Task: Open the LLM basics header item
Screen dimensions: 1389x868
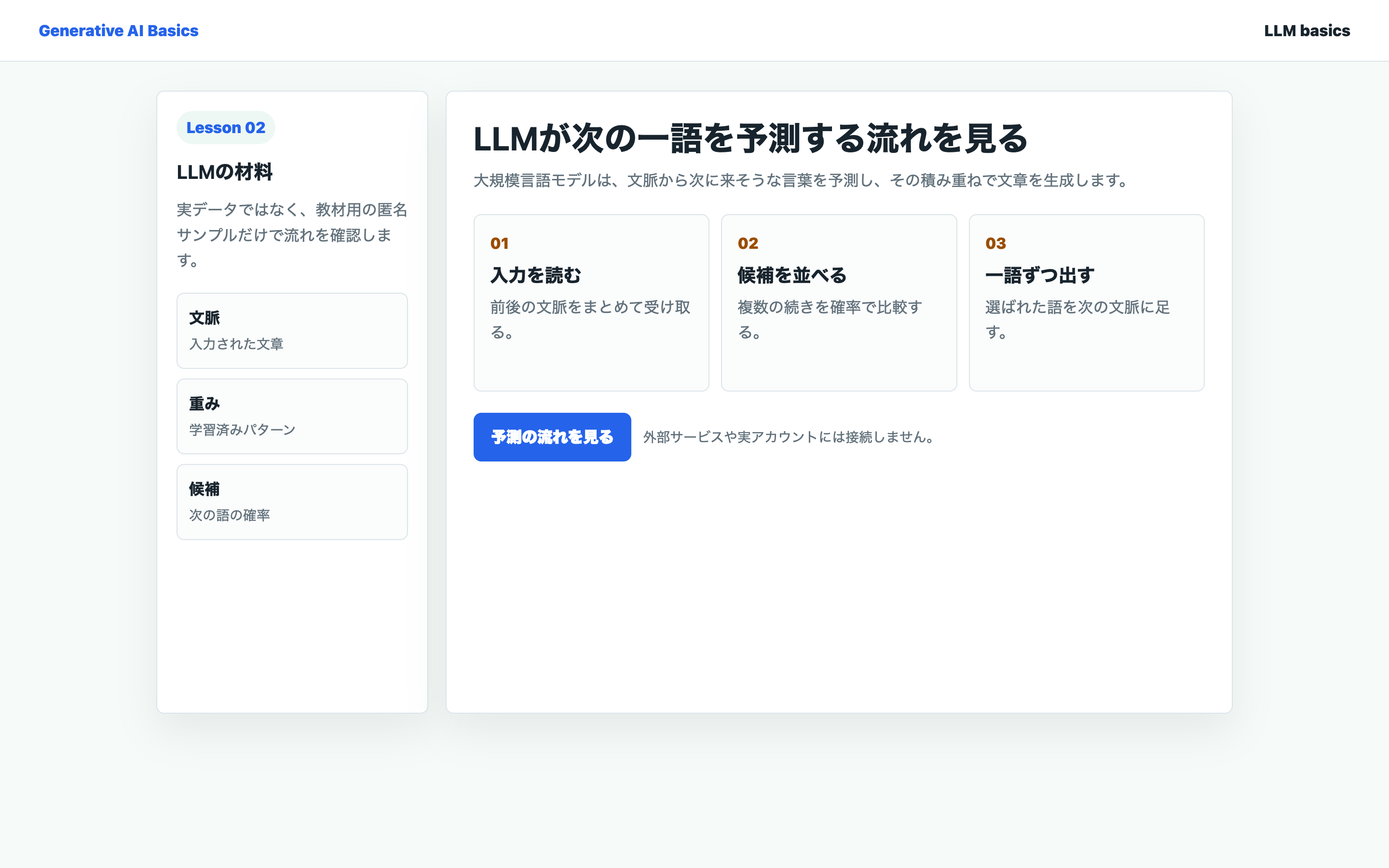Action: click(x=1307, y=30)
